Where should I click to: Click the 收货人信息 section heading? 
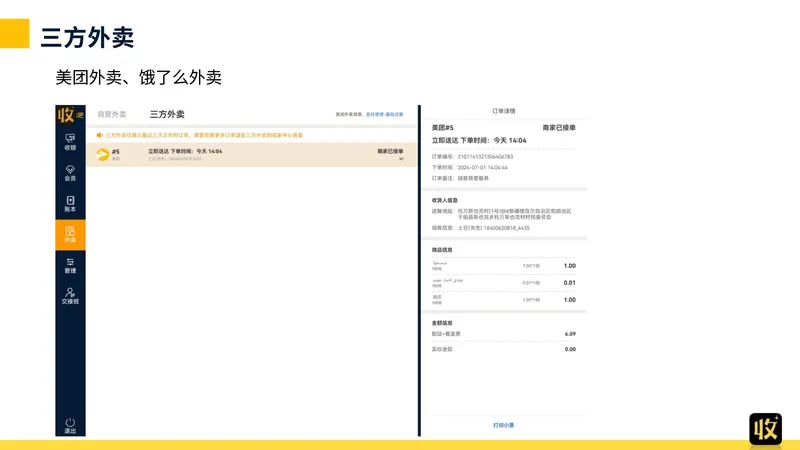[444, 200]
